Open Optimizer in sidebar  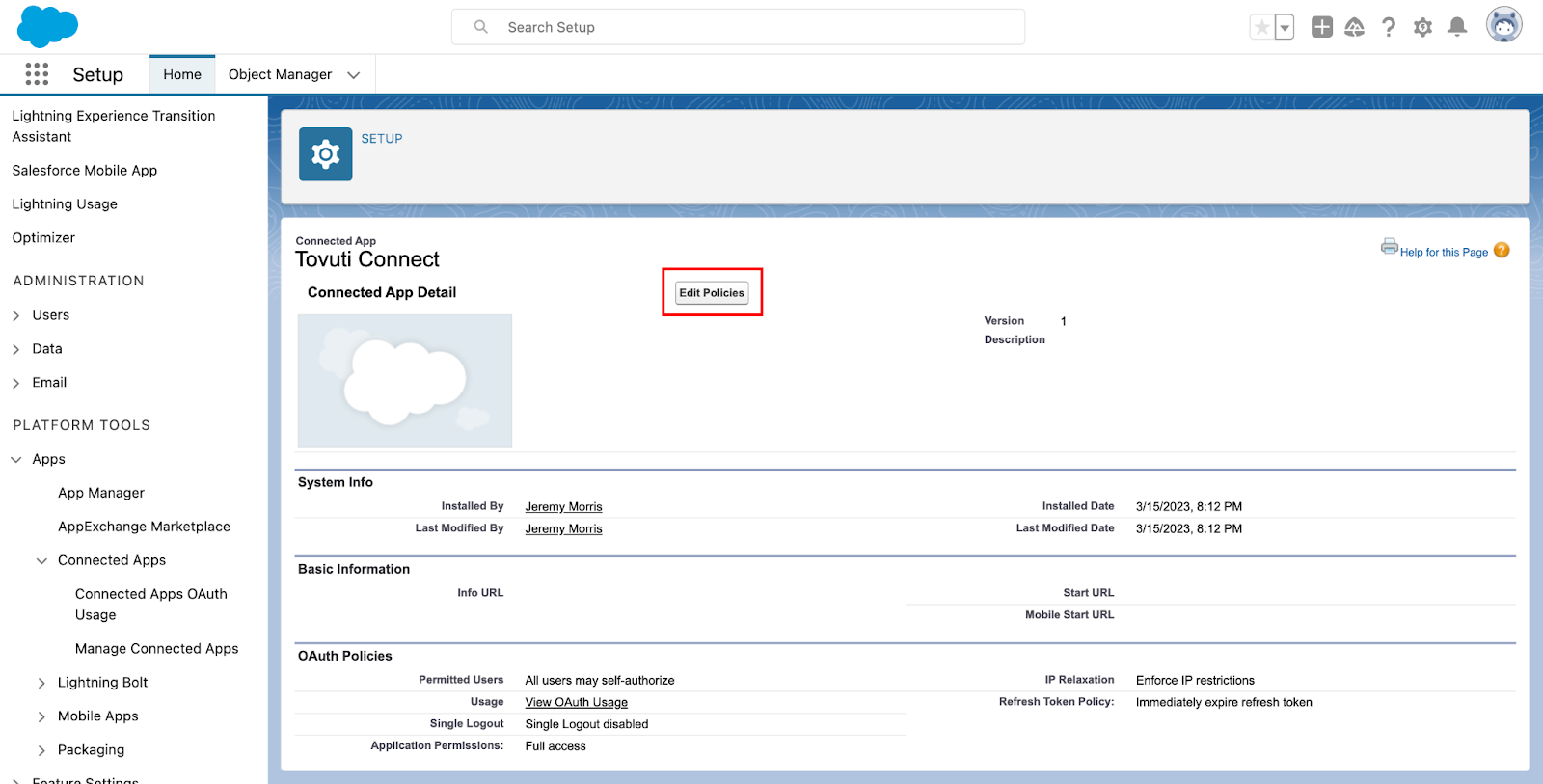pos(43,238)
